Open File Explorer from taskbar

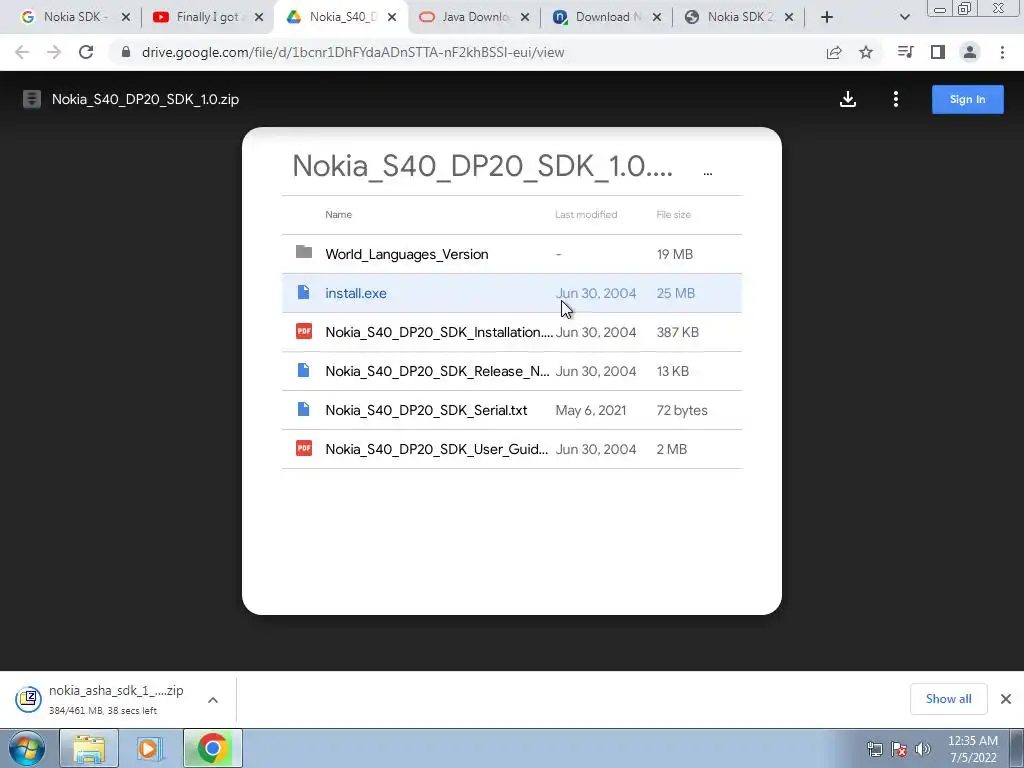(89, 748)
